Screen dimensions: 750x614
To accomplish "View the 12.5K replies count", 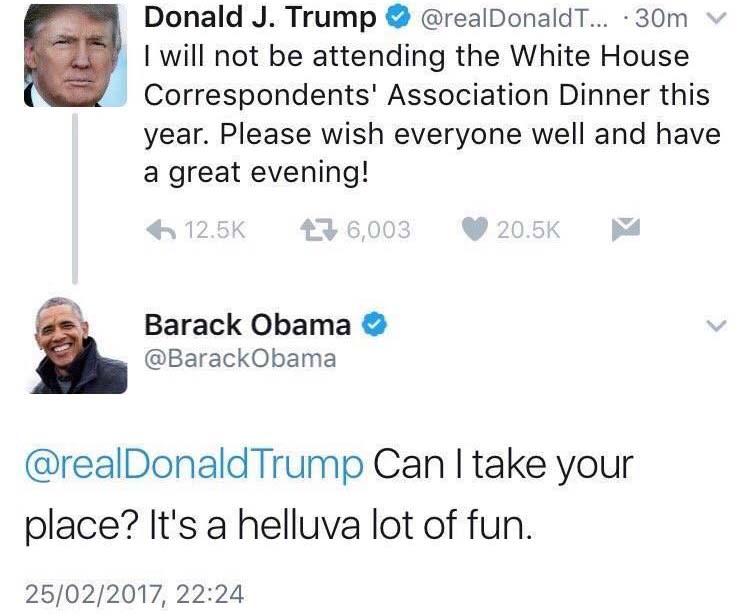I will click(x=215, y=230).
